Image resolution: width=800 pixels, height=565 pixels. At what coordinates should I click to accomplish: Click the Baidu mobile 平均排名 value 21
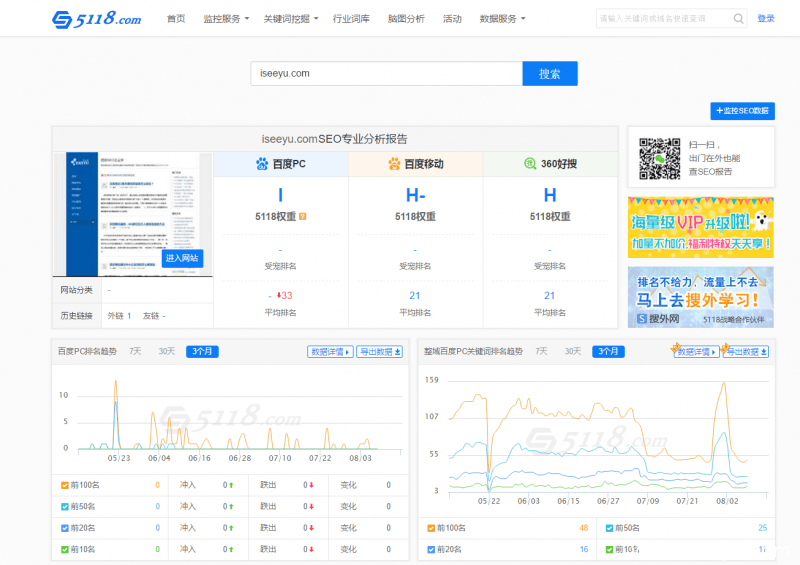[x=415, y=296]
